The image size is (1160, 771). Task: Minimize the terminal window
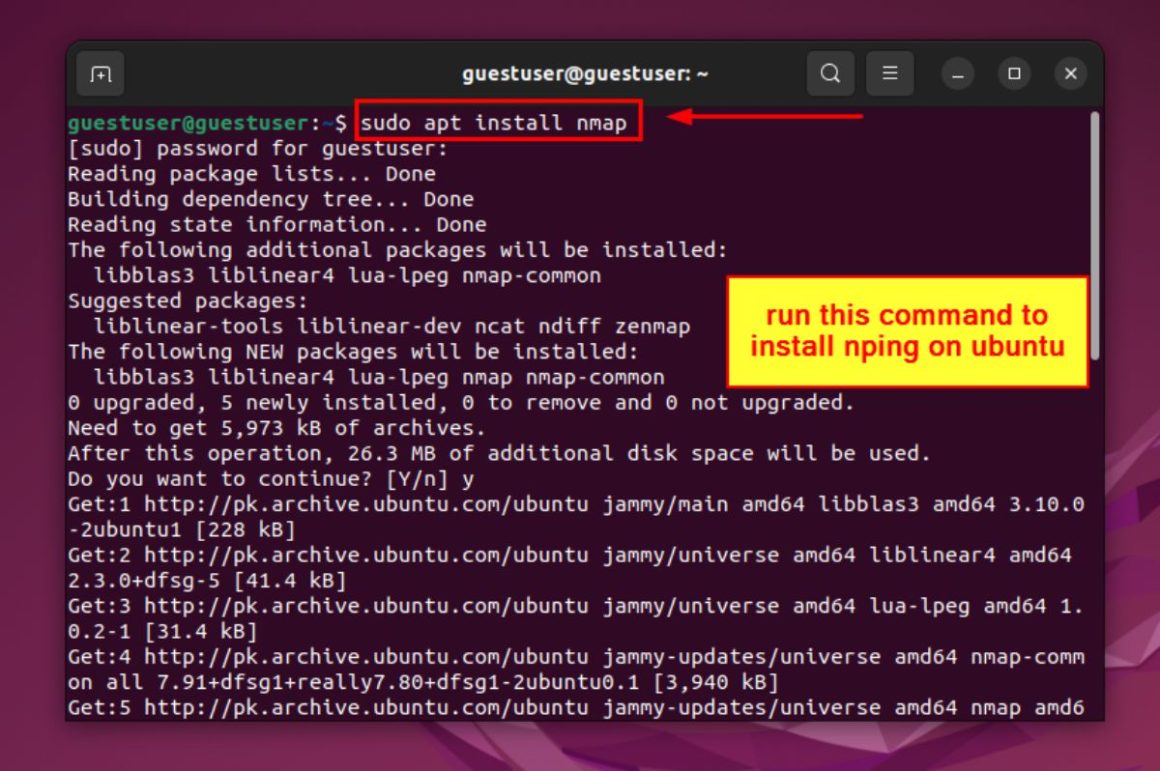pos(957,74)
